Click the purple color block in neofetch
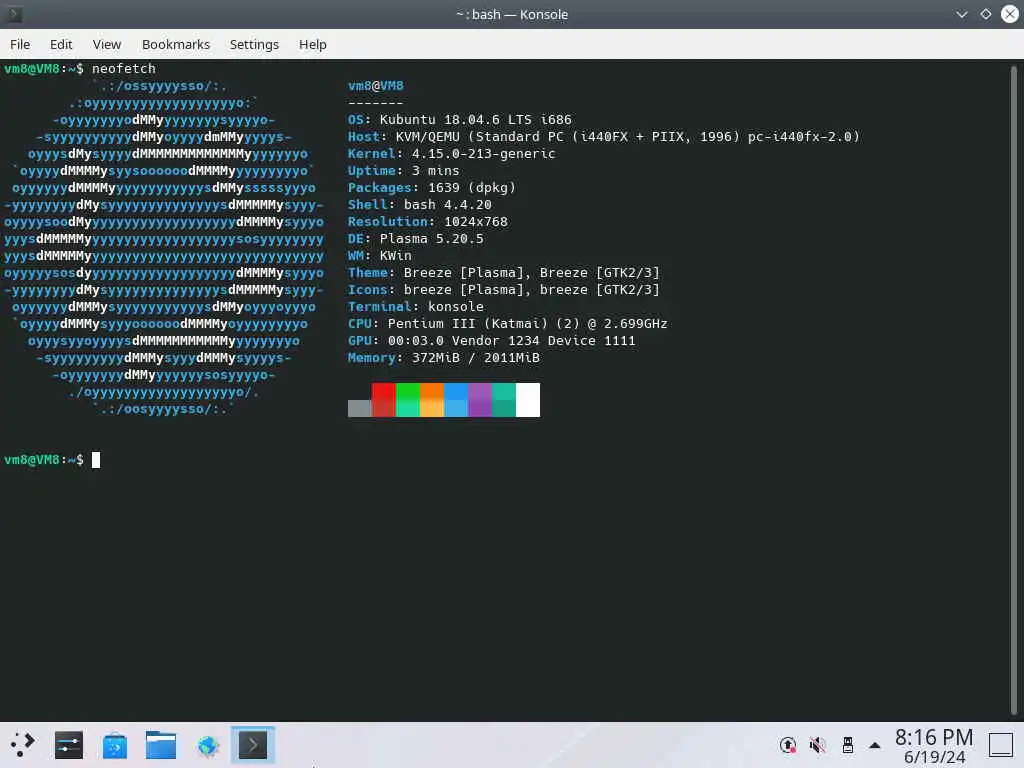Screen dimensions: 1024x768 coord(479,400)
